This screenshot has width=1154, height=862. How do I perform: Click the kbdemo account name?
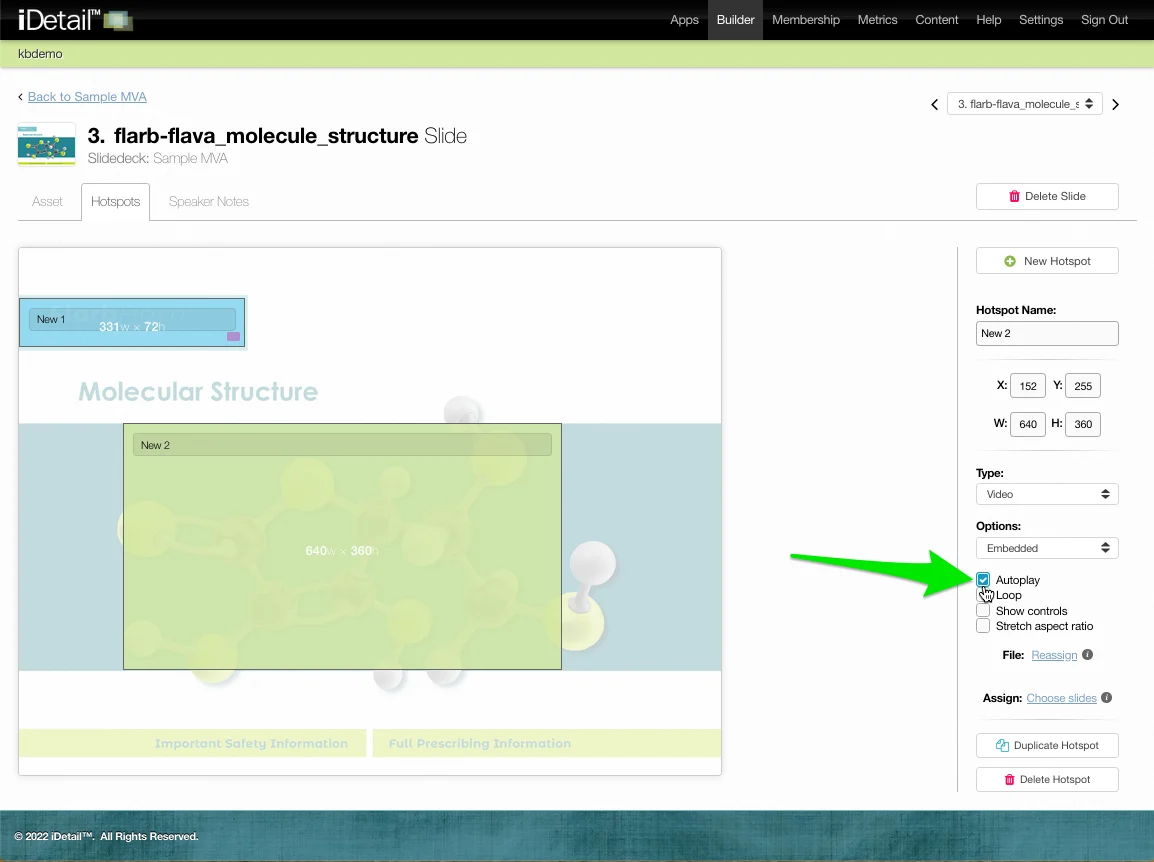[40, 54]
